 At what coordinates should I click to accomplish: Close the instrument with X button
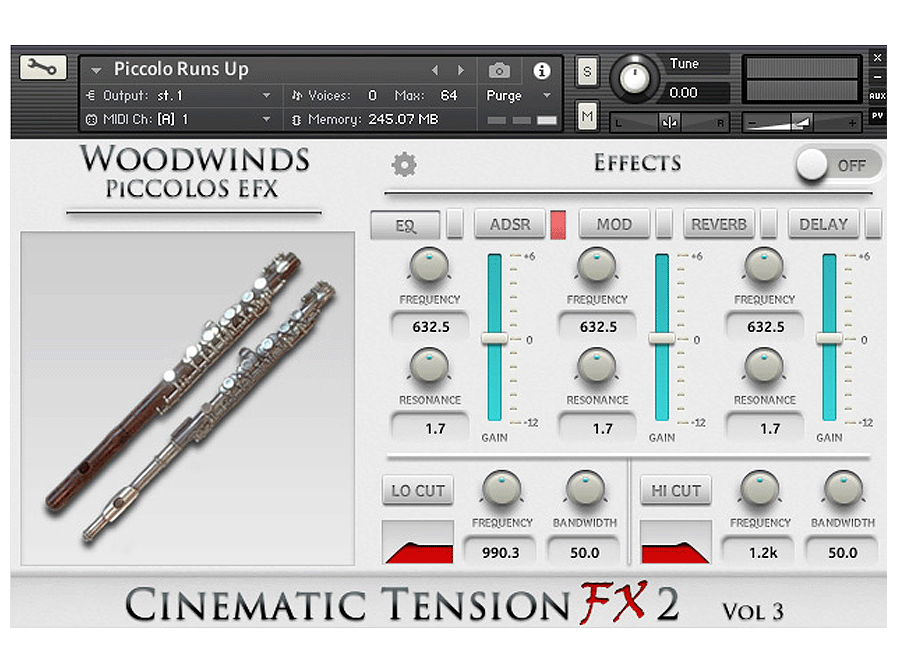[x=877, y=57]
